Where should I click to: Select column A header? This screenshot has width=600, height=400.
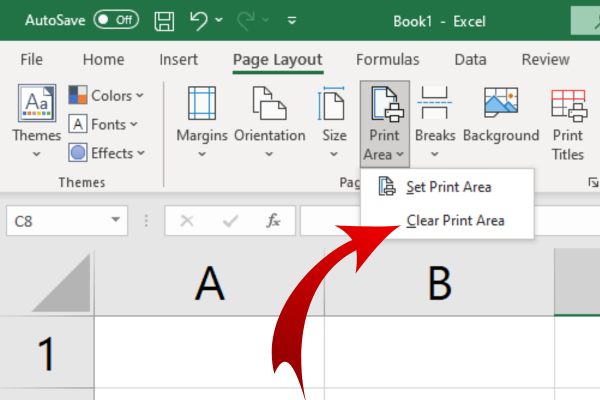tap(209, 283)
